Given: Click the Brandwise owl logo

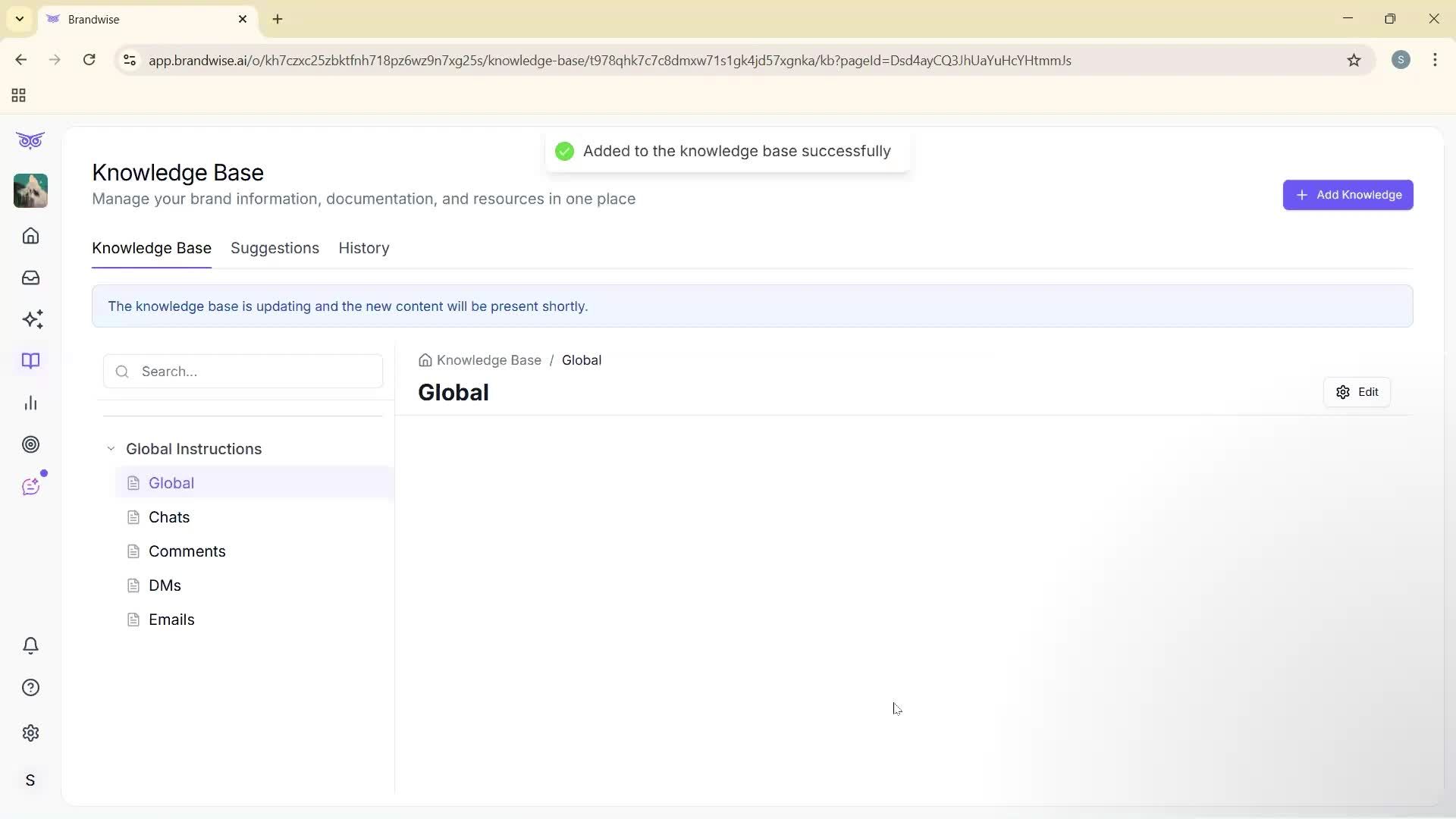Looking at the screenshot, I should (30, 140).
